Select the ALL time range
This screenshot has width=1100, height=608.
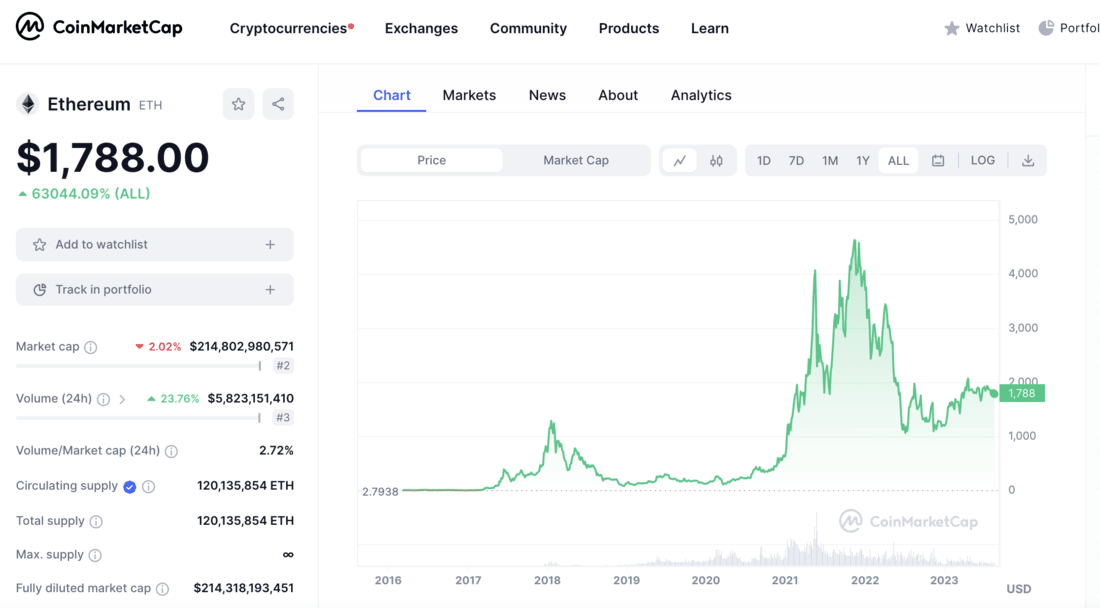pyautogui.click(x=899, y=161)
